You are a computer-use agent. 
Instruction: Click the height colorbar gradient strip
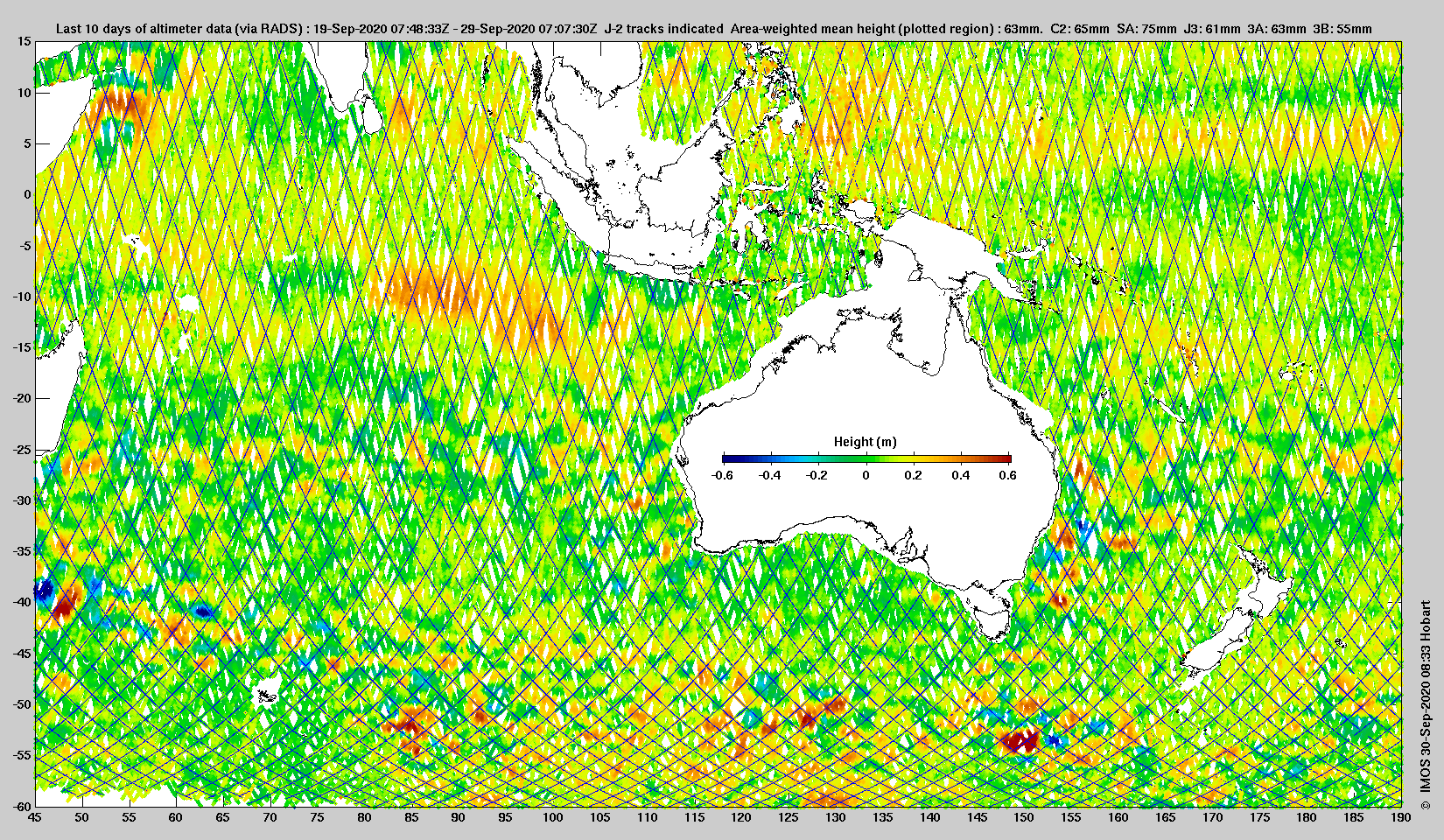coord(866,458)
